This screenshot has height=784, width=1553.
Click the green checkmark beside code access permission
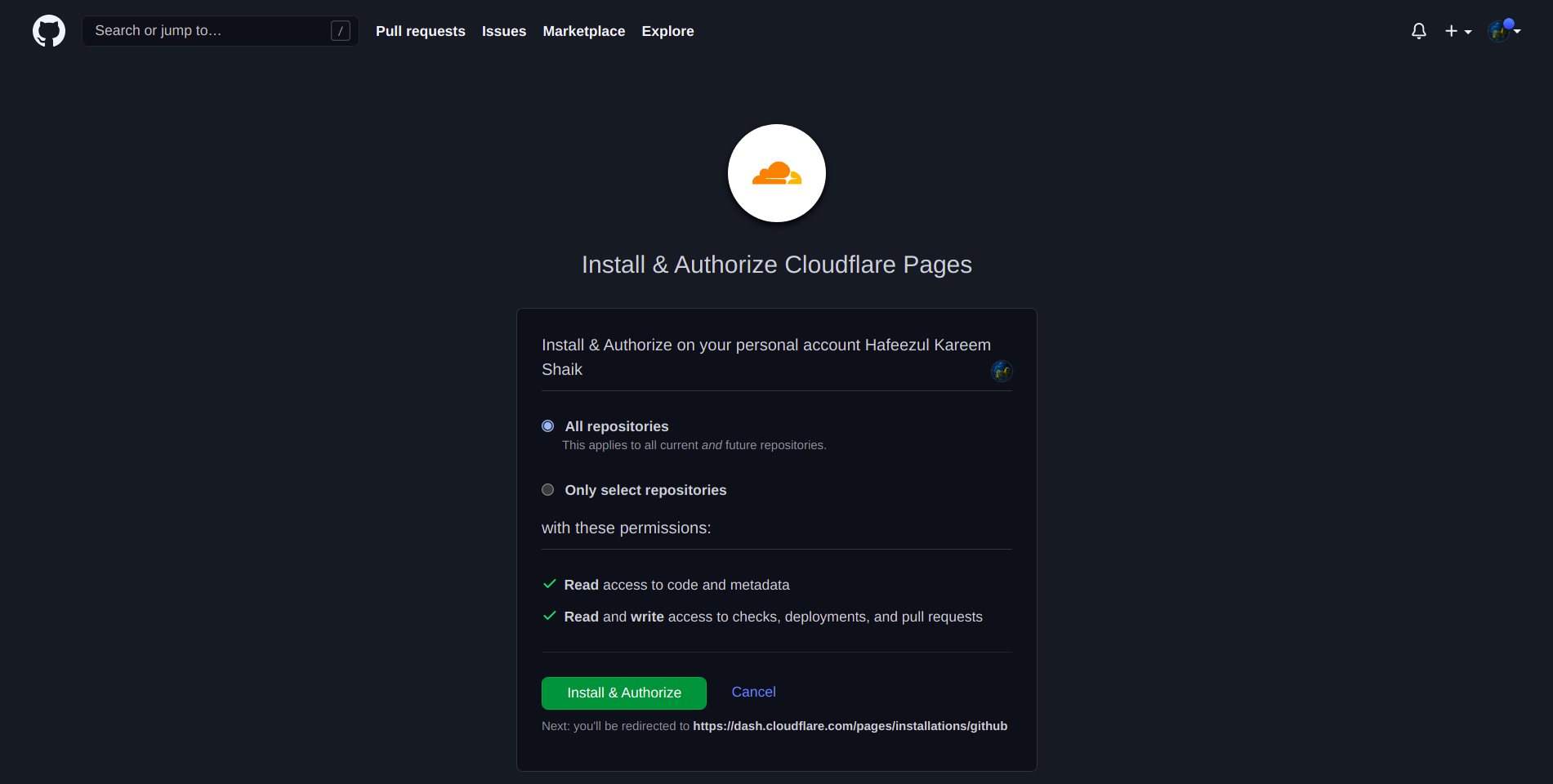coord(548,584)
